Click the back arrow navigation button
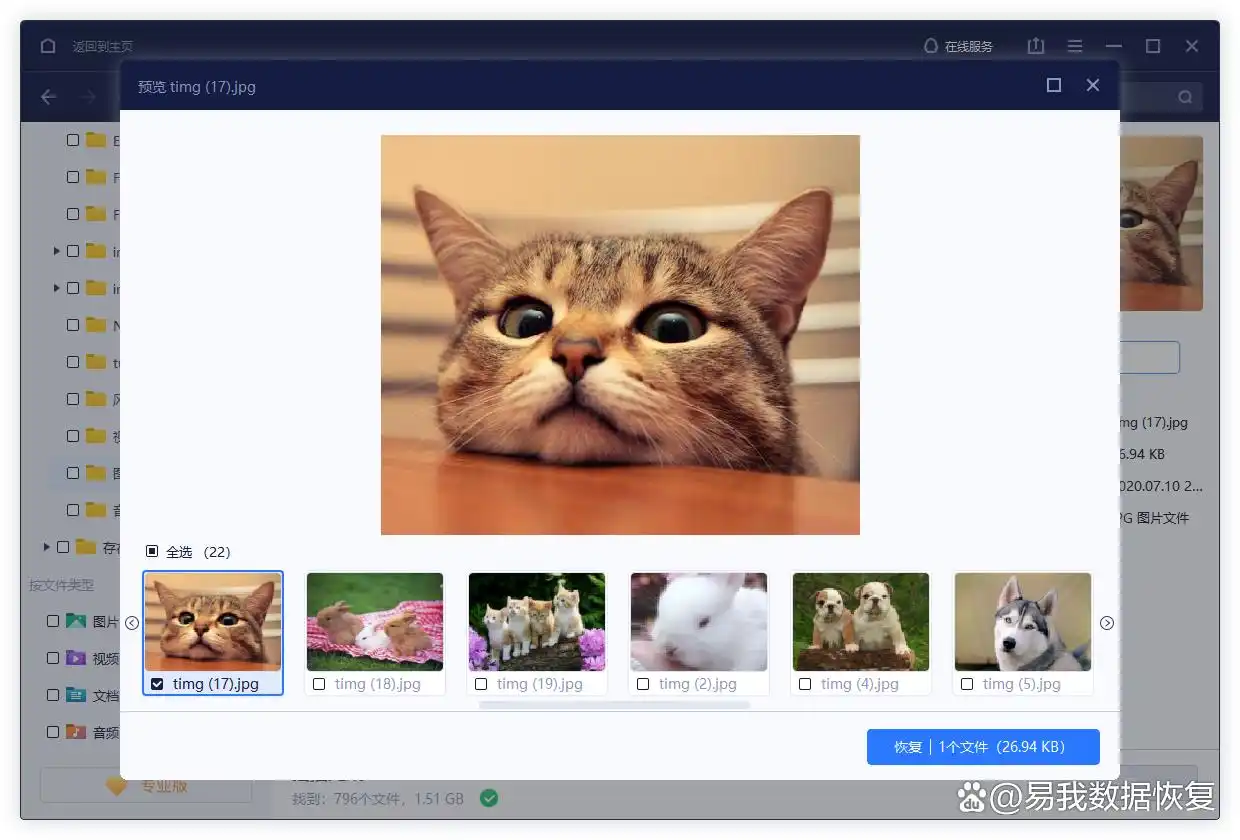1240x840 pixels. 49,97
